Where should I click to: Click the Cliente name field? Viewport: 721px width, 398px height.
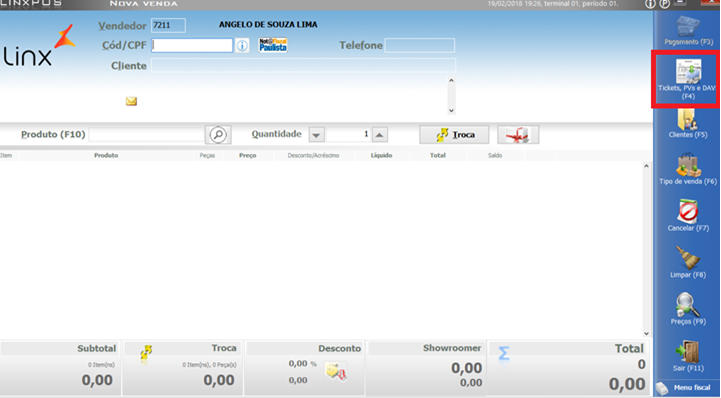pos(303,65)
